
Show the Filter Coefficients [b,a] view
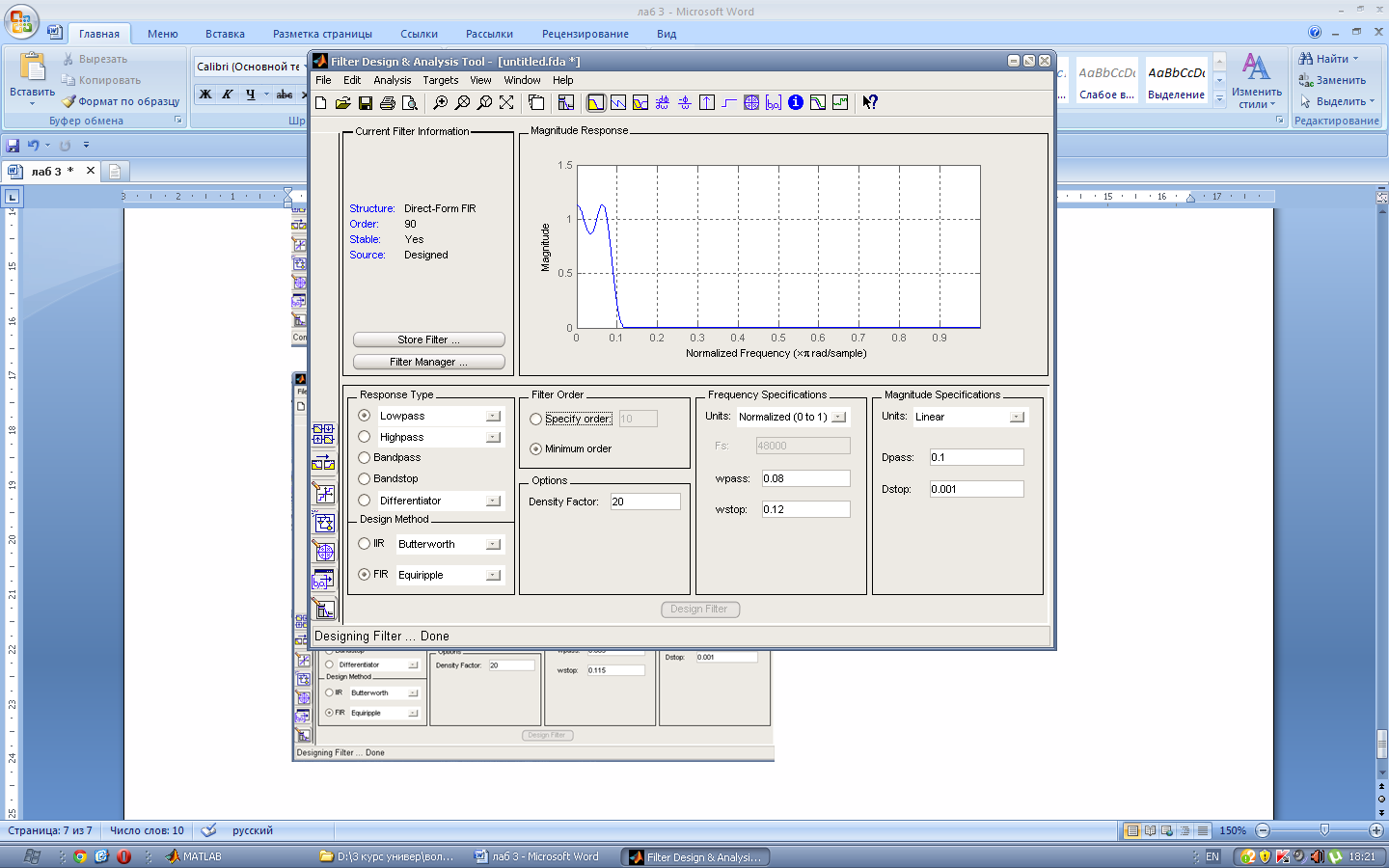[x=774, y=102]
